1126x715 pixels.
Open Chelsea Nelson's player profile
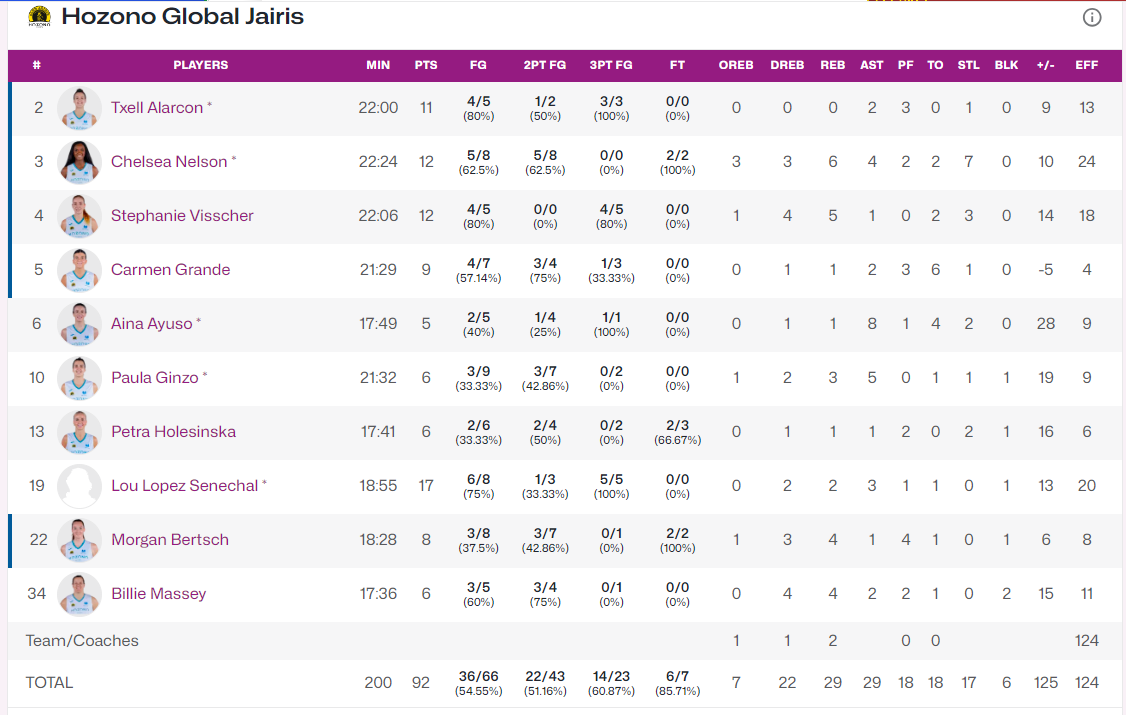(x=169, y=162)
